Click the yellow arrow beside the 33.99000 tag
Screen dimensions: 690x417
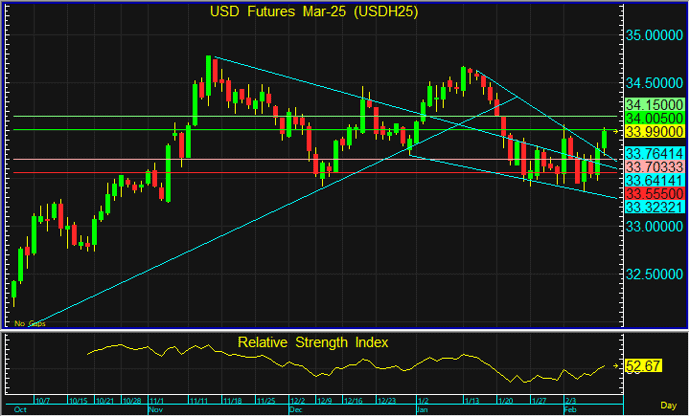[616, 131]
